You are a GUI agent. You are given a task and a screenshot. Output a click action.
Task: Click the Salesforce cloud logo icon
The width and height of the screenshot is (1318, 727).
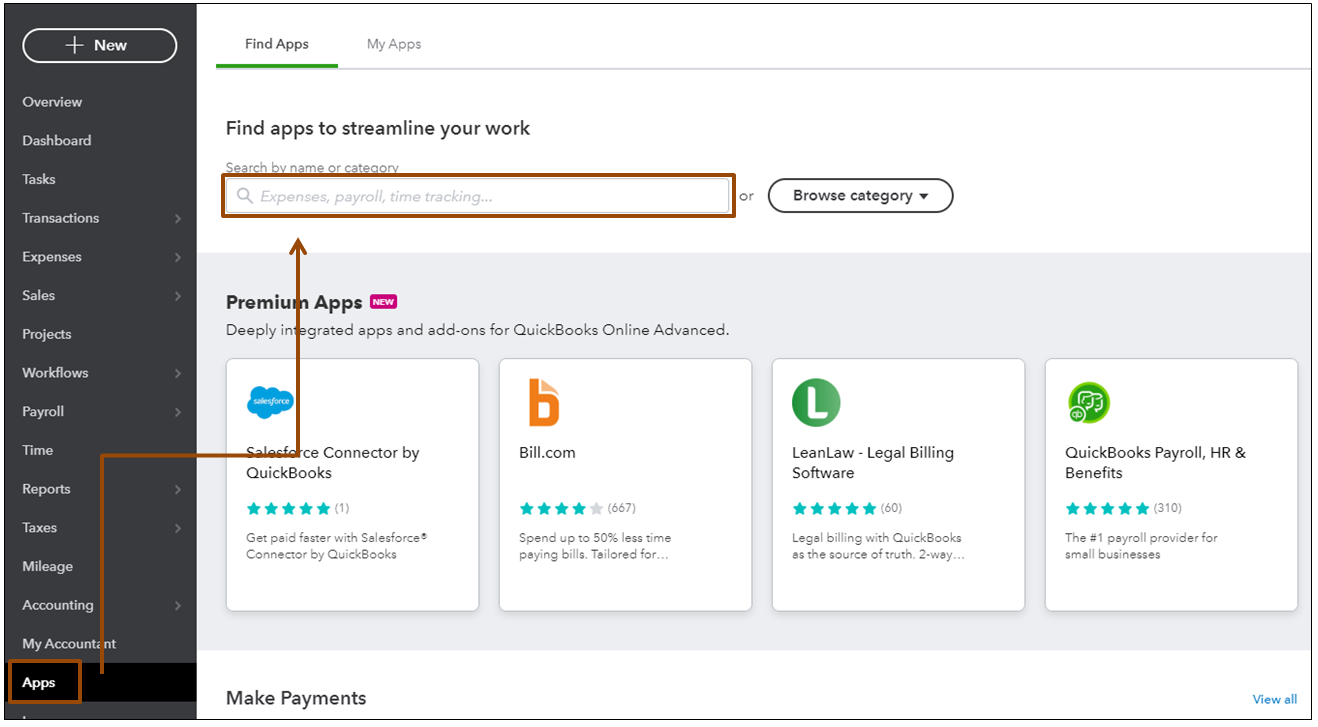pyautogui.click(x=270, y=402)
